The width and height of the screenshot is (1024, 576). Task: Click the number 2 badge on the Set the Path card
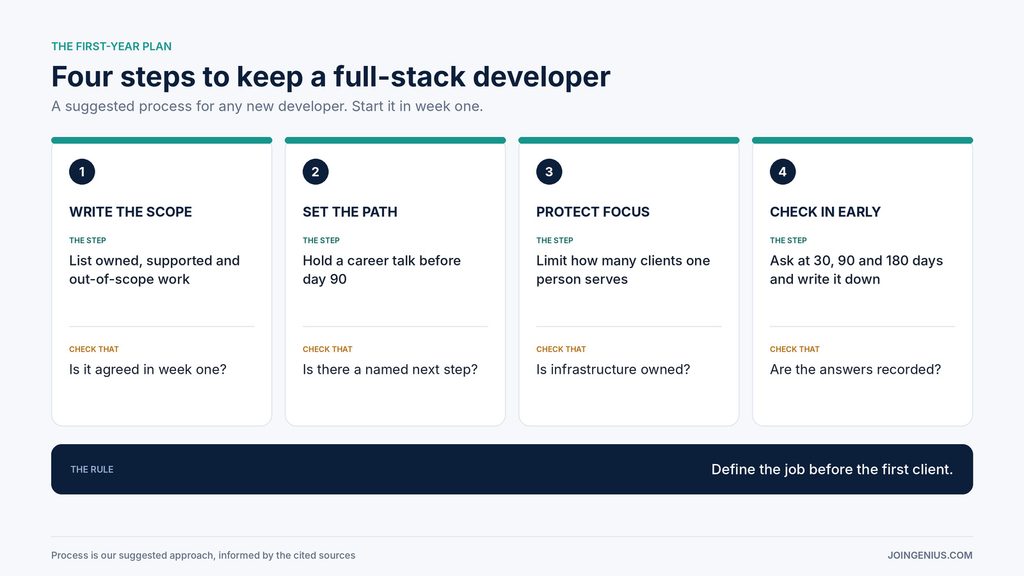[x=315, y=172]
